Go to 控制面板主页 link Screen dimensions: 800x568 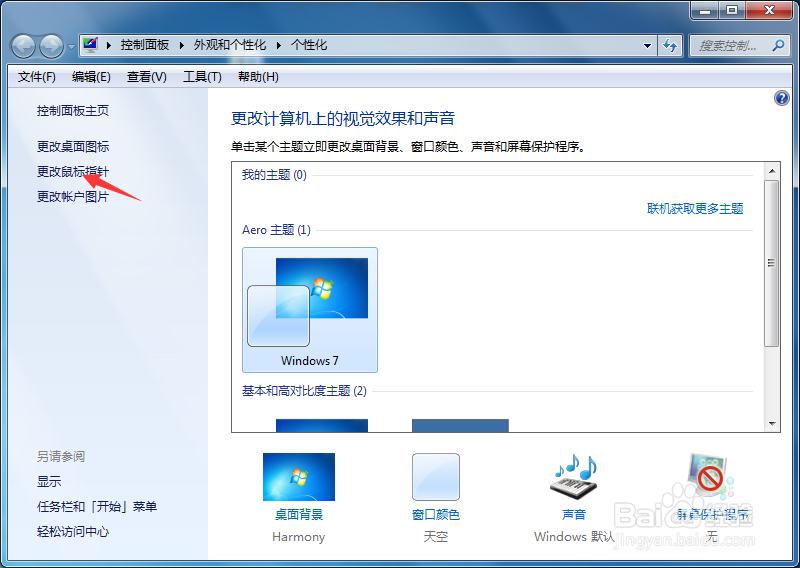click(x=72, y=111)
